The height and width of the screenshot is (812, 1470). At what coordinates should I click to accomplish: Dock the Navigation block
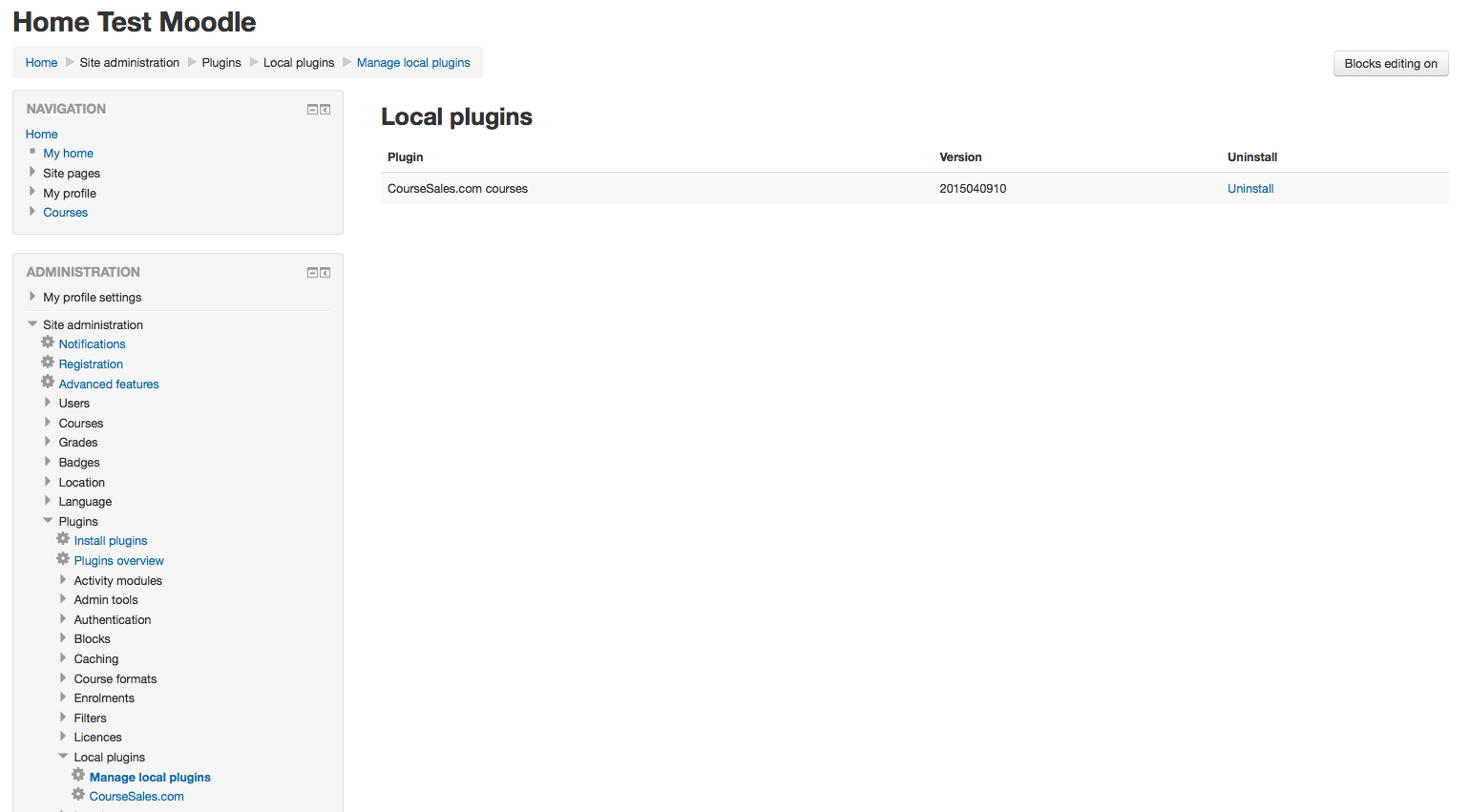click(x=325, y=110)
